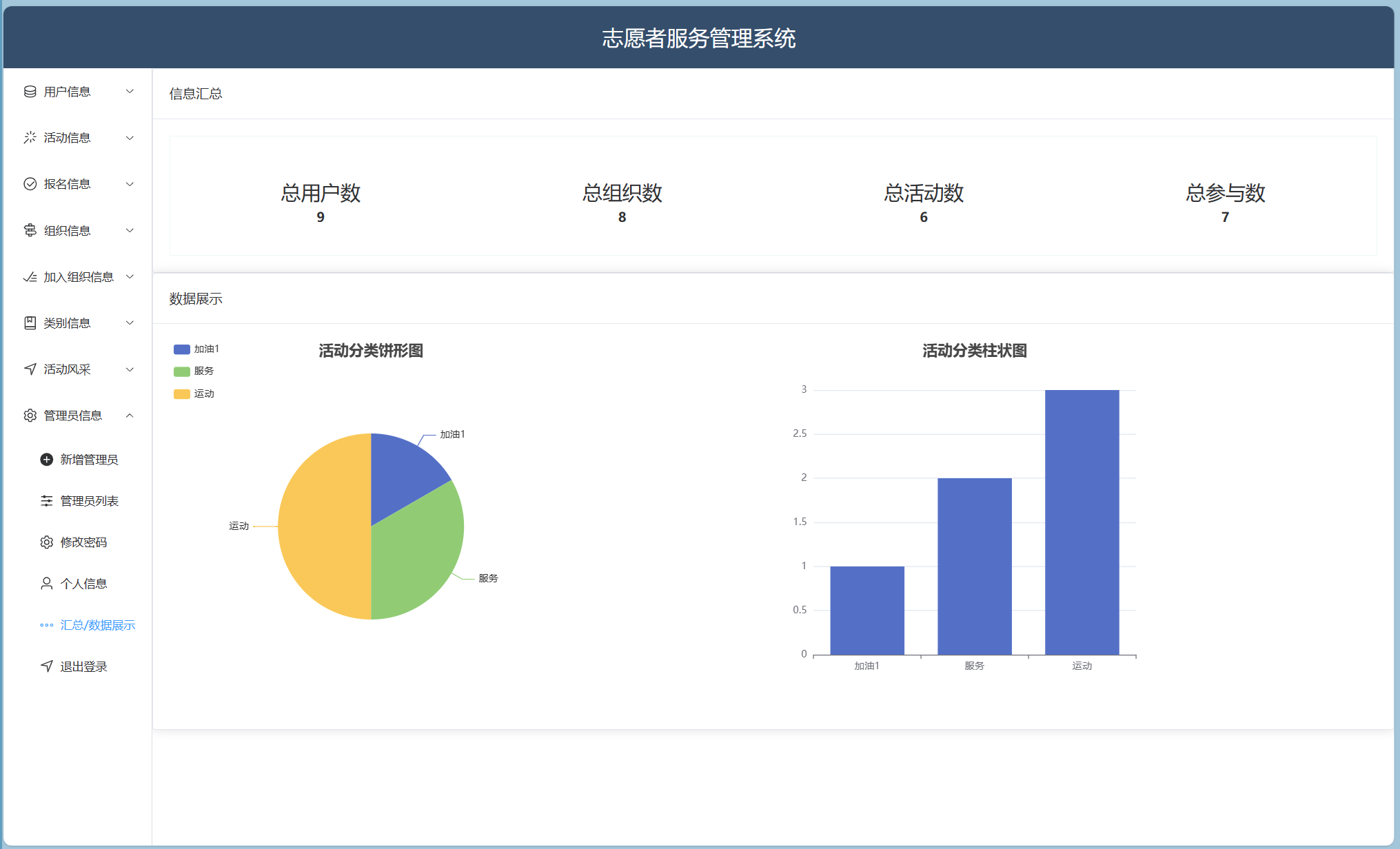The image size is (1400, 849).
Task: Click the 服务 bar in bar chart
Action: tap(975, 566)
